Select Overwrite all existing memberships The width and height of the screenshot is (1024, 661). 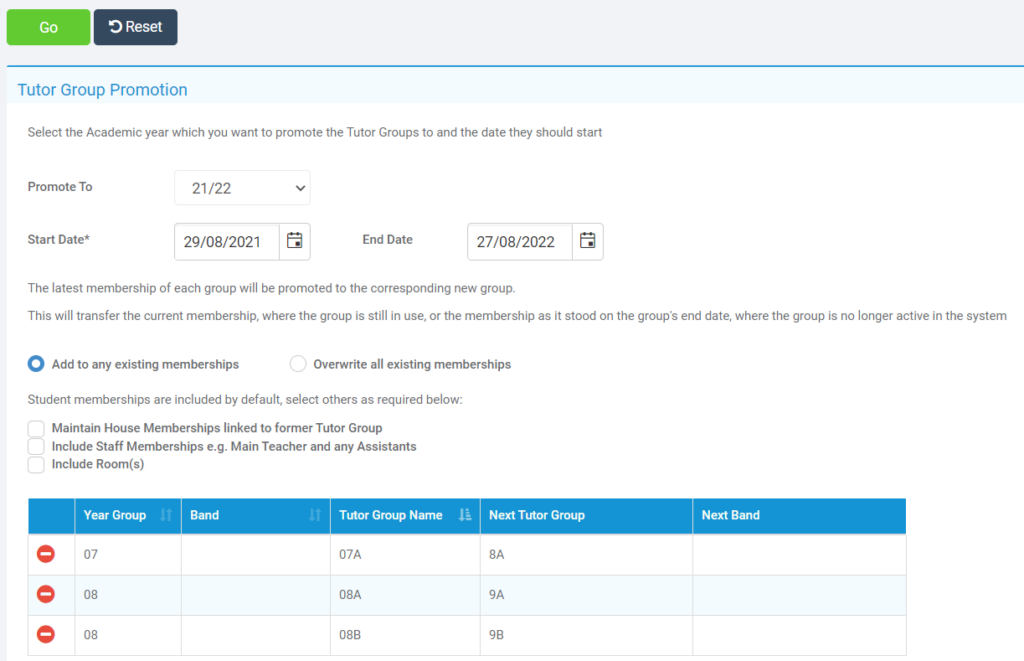[x=298, y=364]
